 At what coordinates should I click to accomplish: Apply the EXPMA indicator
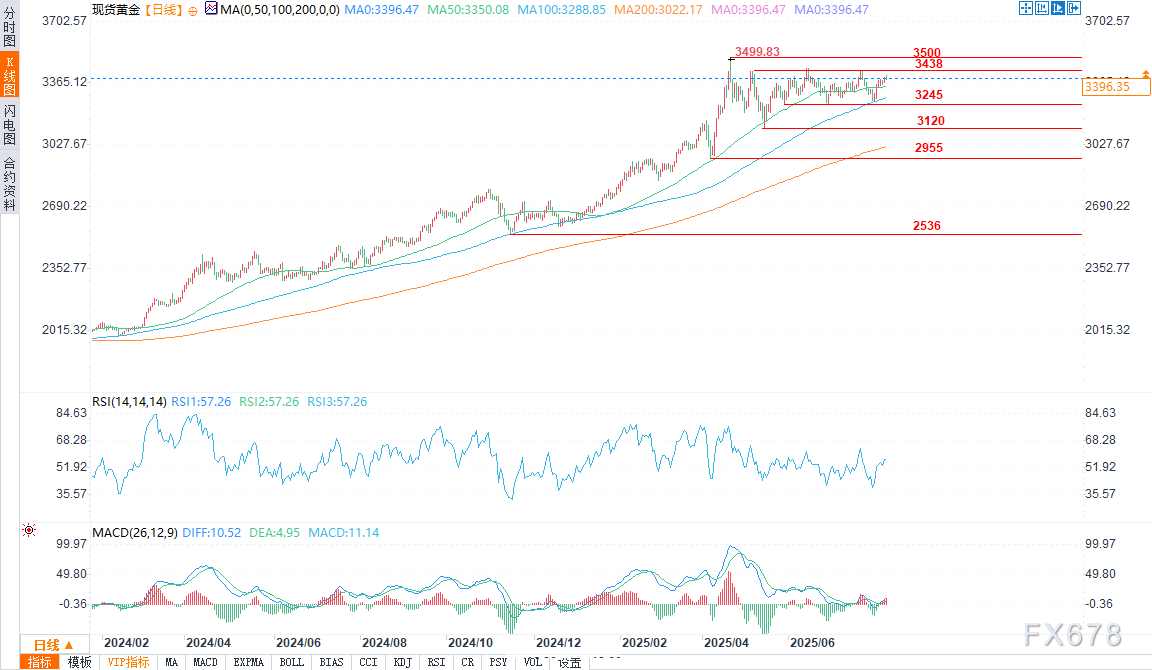click(x=248, y=662)
